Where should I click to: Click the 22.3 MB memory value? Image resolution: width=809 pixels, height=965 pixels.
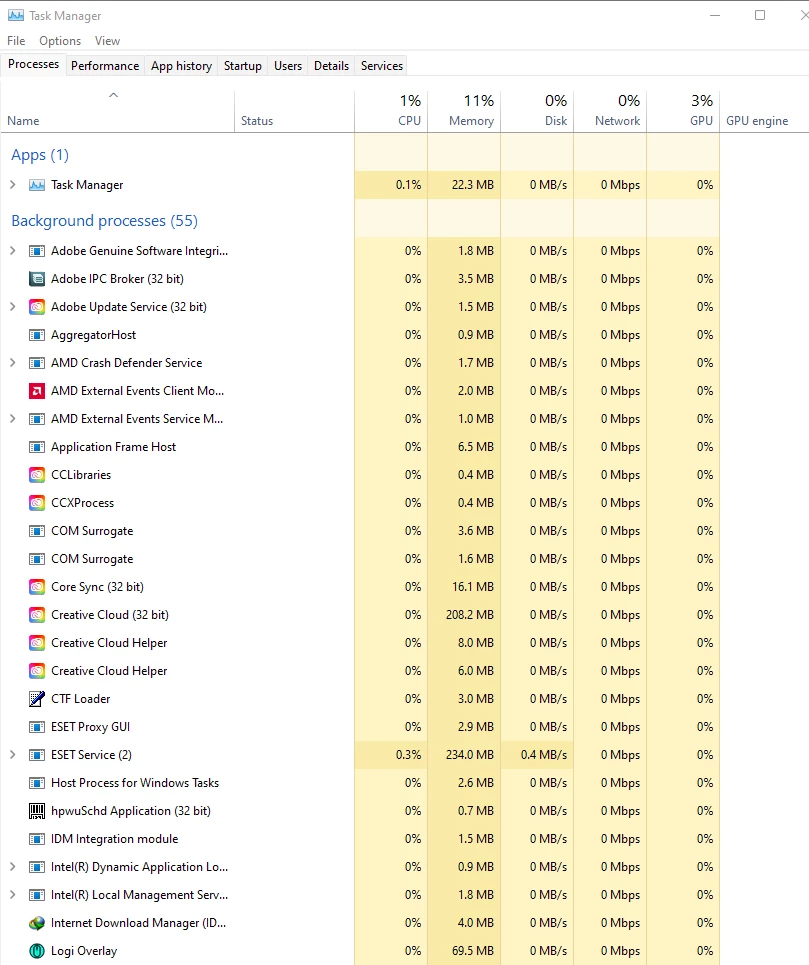point(472,185)
